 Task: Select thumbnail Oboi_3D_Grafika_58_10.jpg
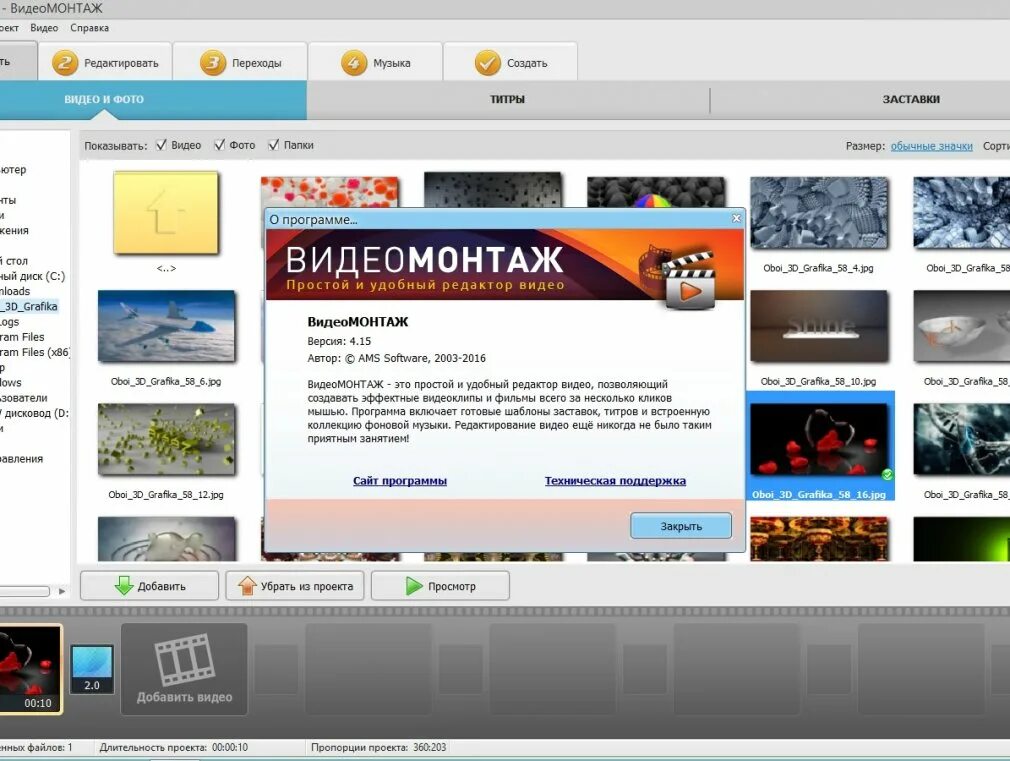click(819, 326)
